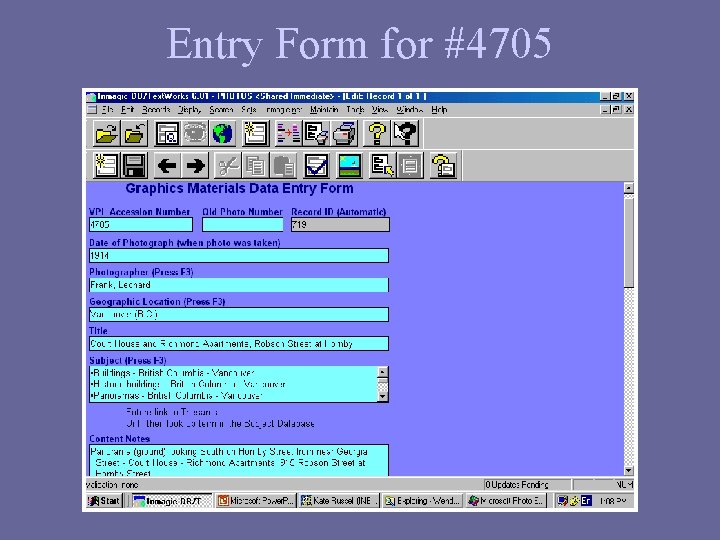Click the Date of Photograph field showing 1914
Screen dimensions: 720x540
(x=239, y=256)
